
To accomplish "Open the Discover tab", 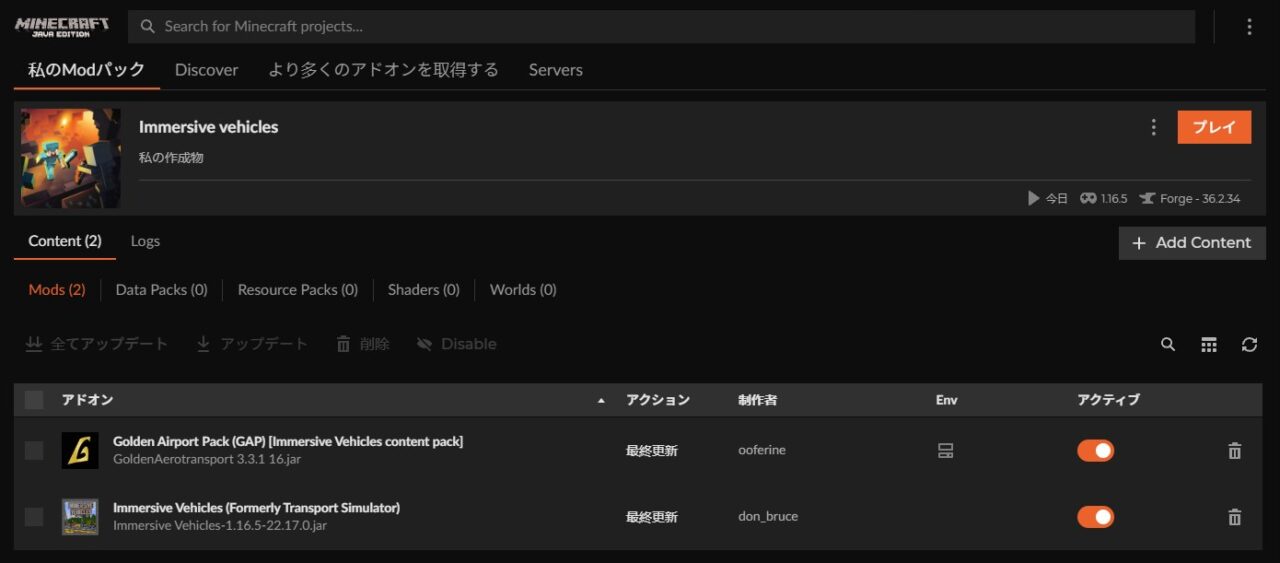I will coord(206,70).
